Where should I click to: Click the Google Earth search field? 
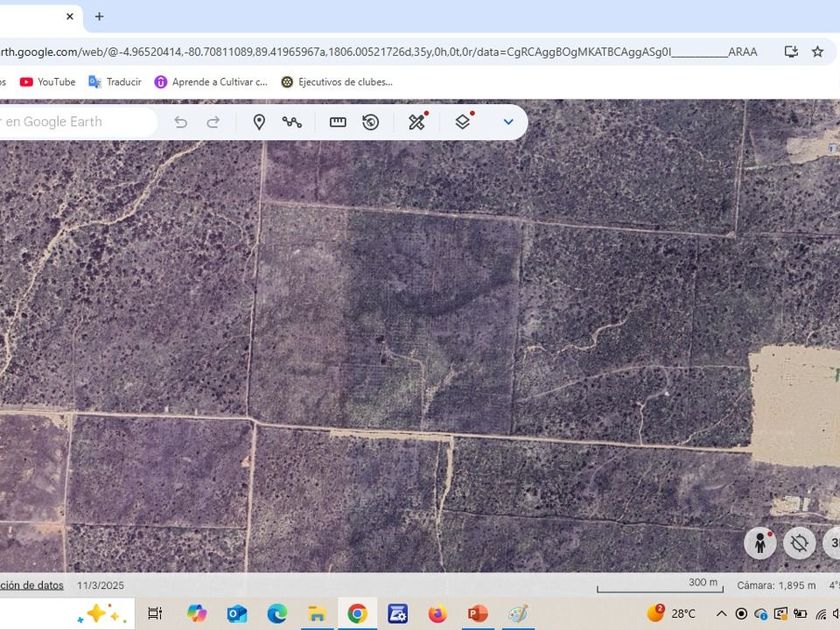pyautogui.click(x=75, y=122)
